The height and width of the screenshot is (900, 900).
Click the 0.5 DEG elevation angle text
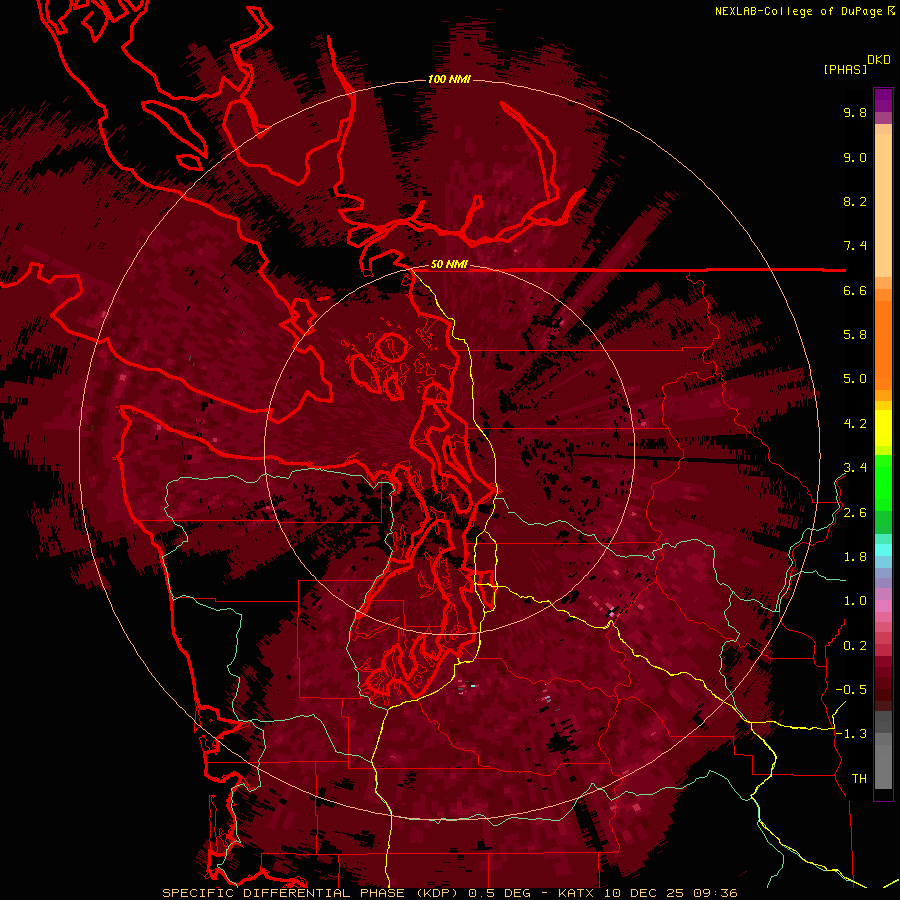499,893
